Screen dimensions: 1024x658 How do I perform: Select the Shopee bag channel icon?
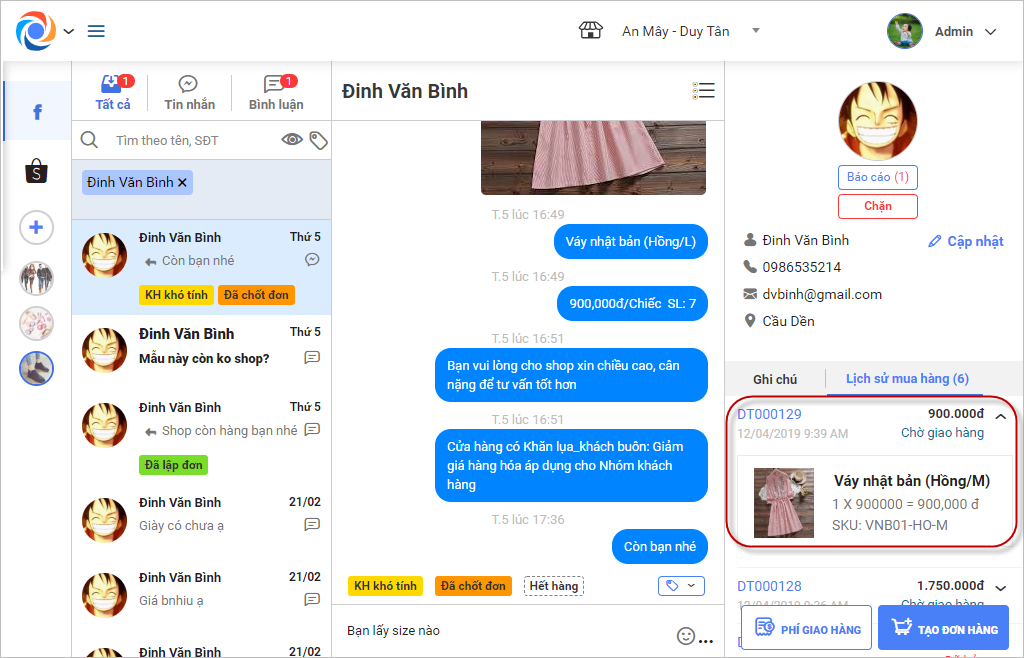point(37,171)
